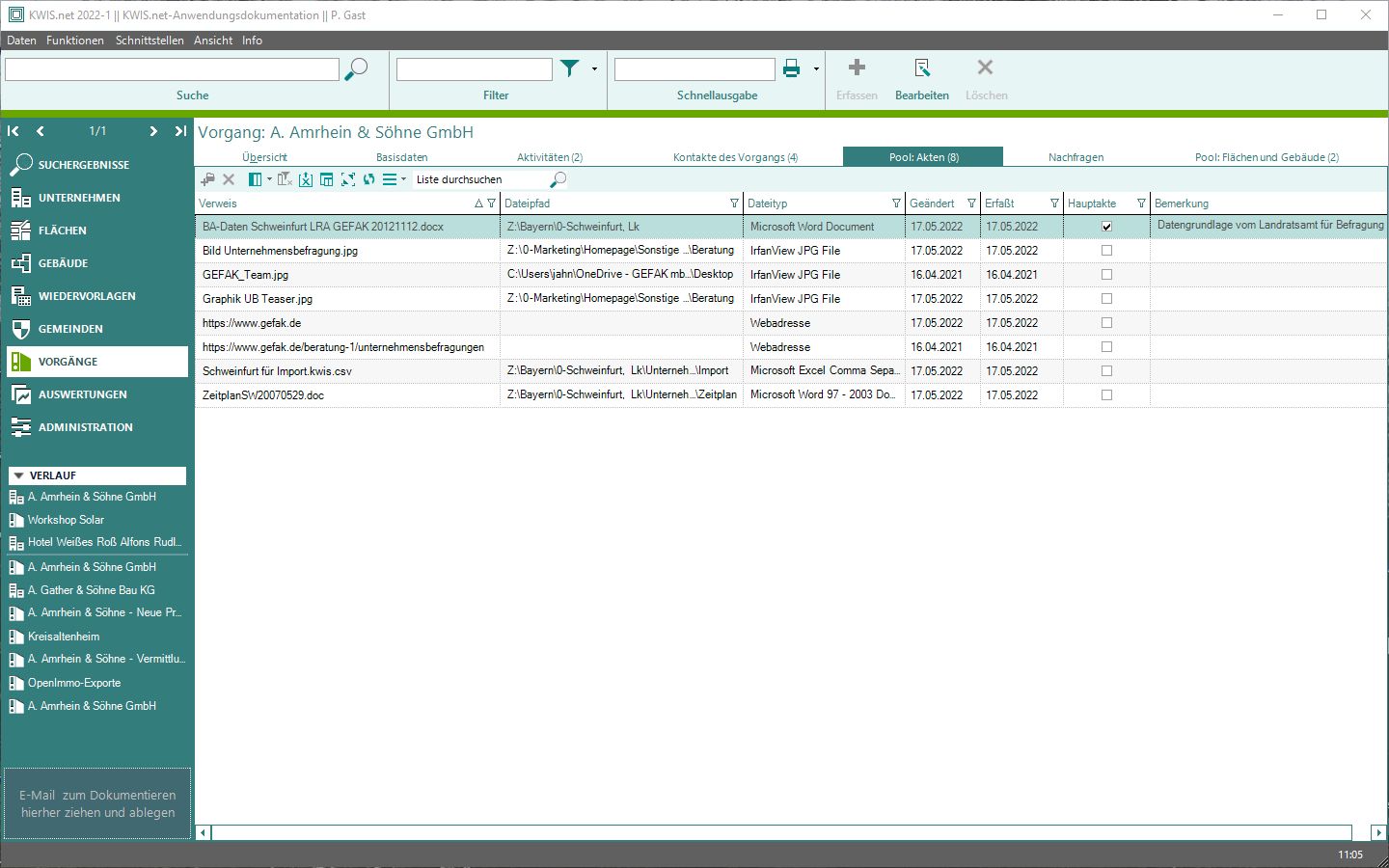The height and width of the screenshot is (868, 1389).
Task: Check Hauptakte for unternehmensbefragungen web address row
Action: [x=1106, y=347]
